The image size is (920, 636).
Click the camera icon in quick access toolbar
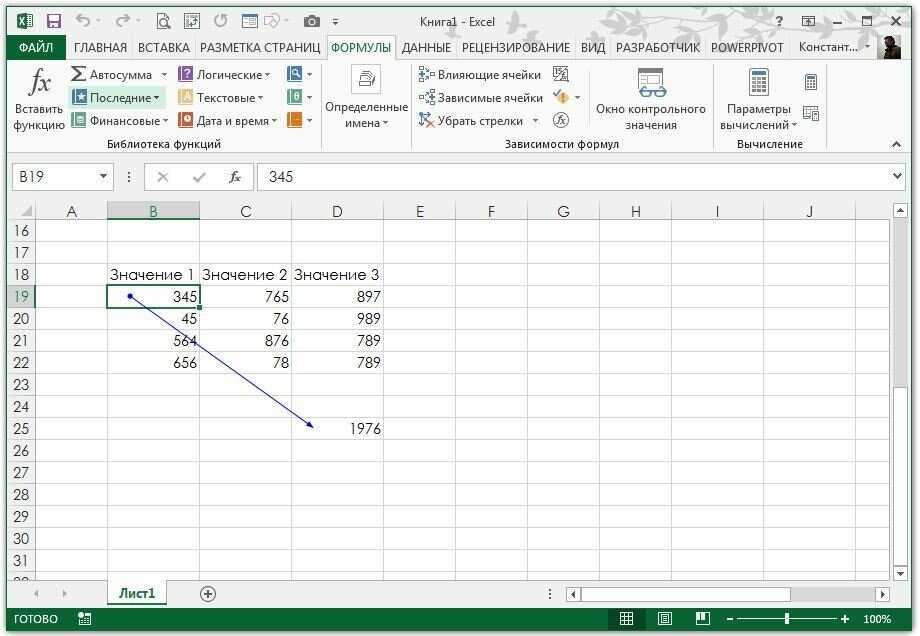point(312,22)
